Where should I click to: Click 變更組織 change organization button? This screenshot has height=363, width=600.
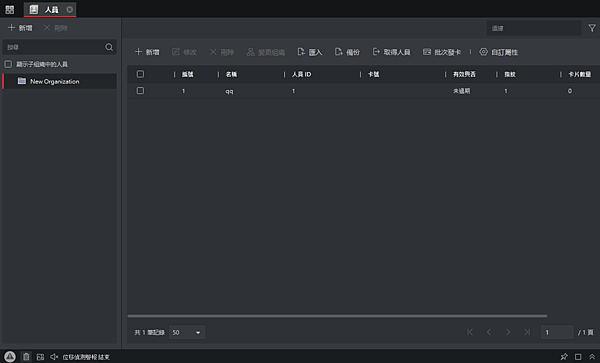coord(266,52)
